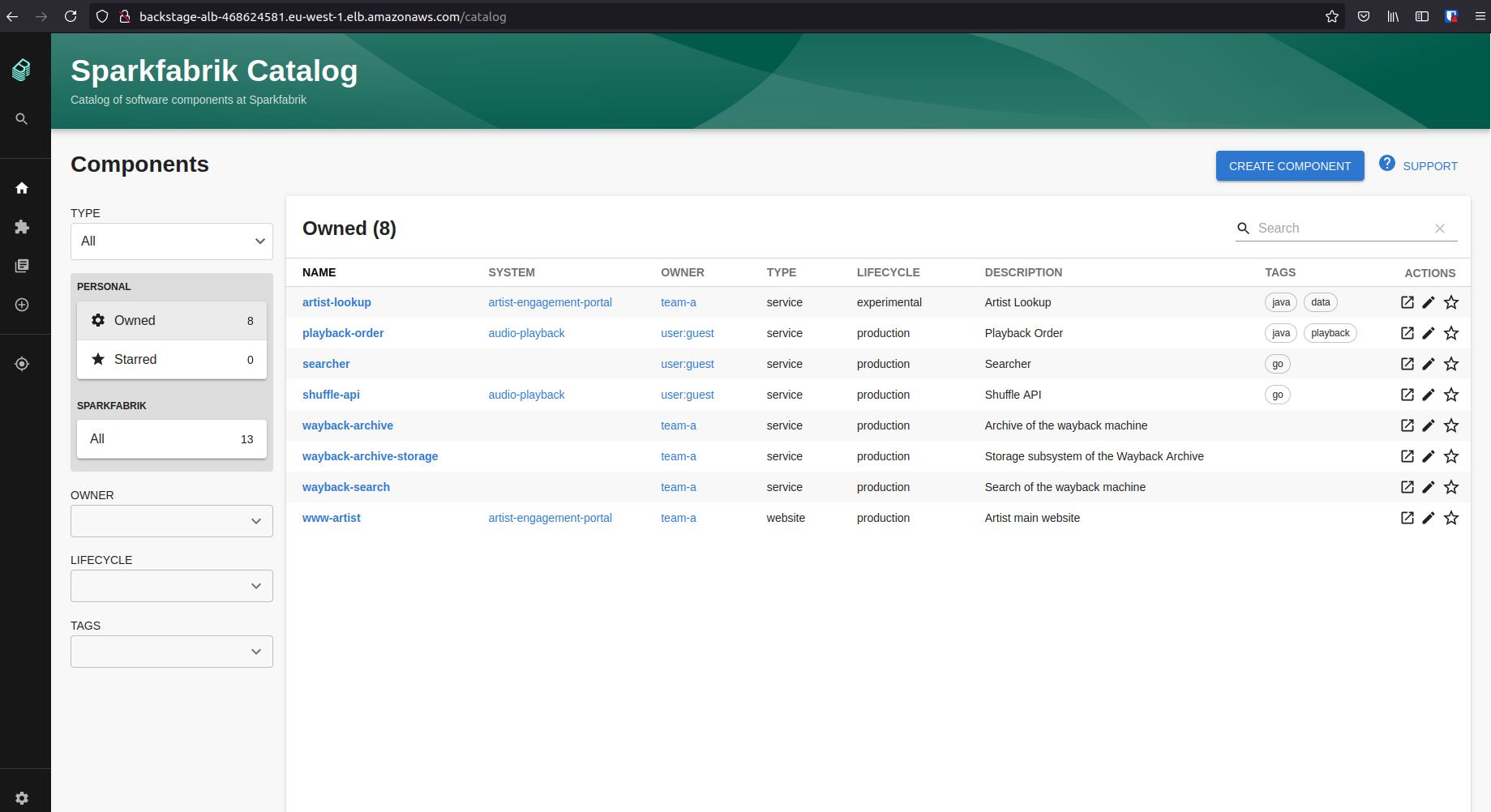Screen dimensions: 1491x812
Task: Click the Create plus-circle sidebar icon
Action: 22,305
